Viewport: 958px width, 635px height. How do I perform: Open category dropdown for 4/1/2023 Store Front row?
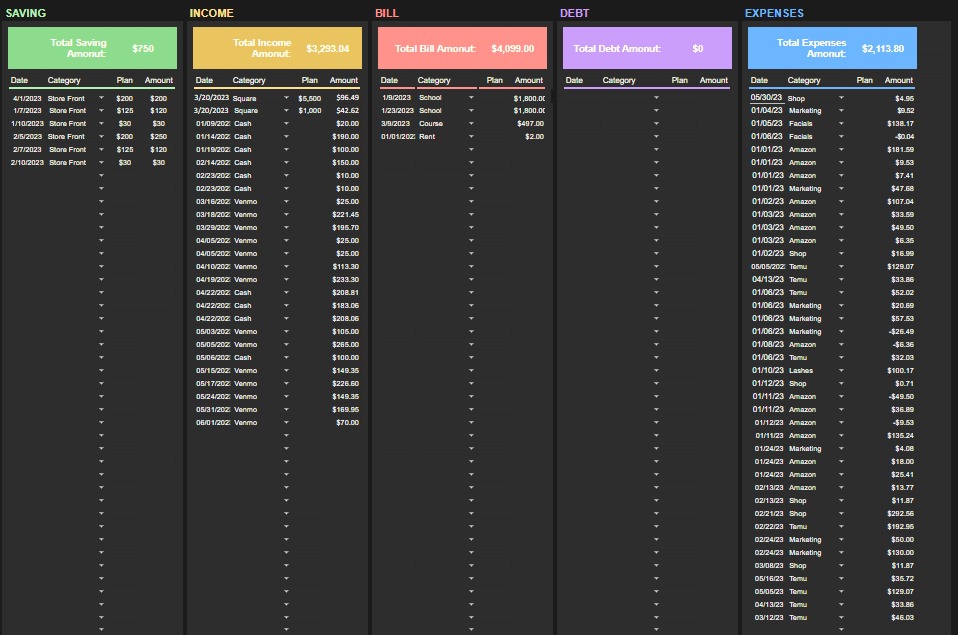click(101, 98)
